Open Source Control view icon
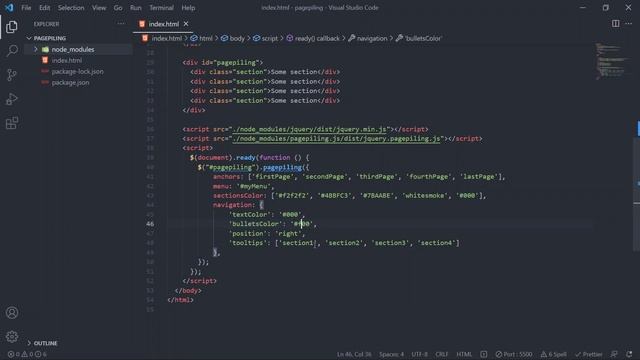This screenshot has height=360, width=640. click(12, 75)
